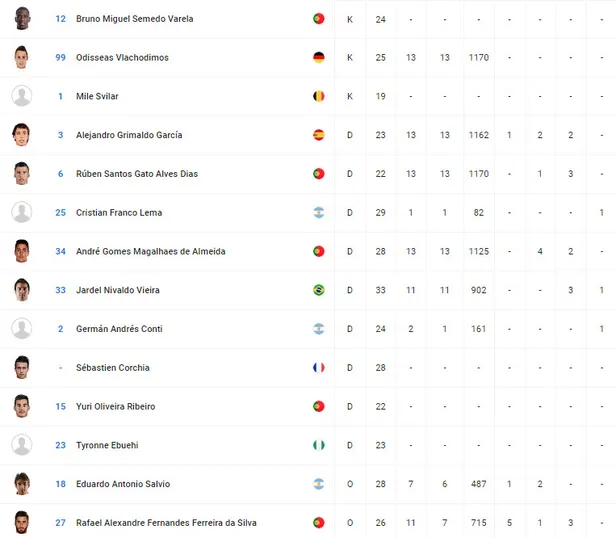Click the French flag next to Sébastien Corchia
The height and width of the screenshot is (538, 616).
tap(319, 368)
